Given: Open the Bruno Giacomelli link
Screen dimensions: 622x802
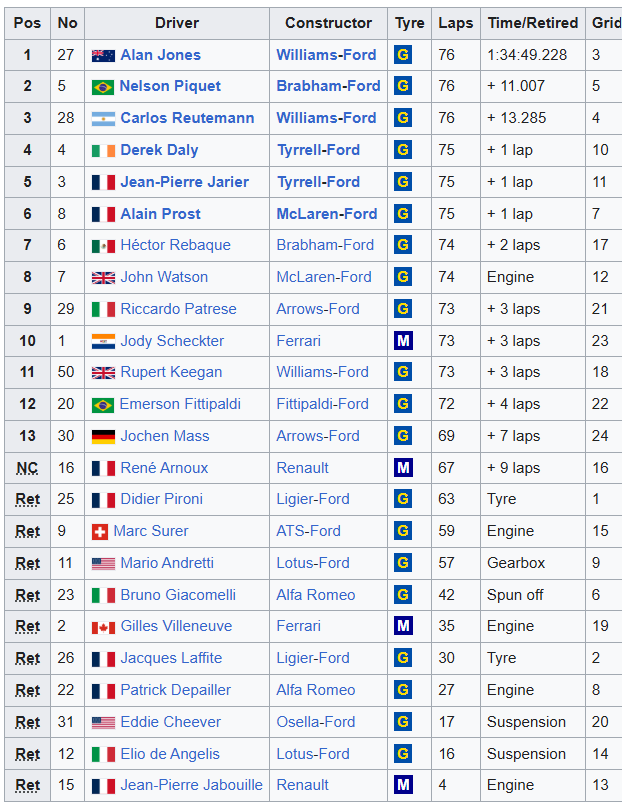Looking at the screenshot, I should [x=178, y=595].
